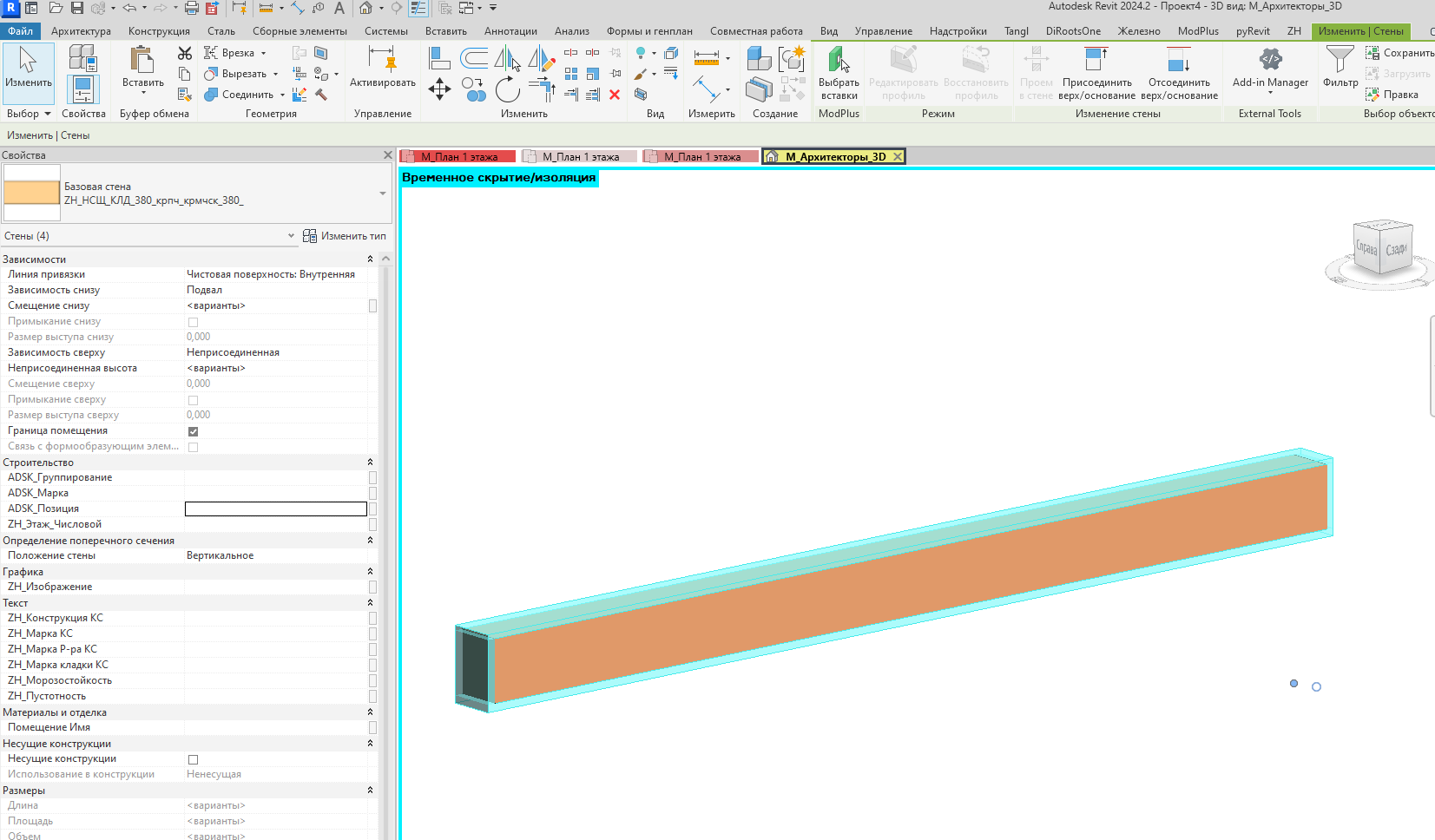Toggle Связь с формообразующим элементом checkbox
Screen dimensions: 1435x840
[x=193, y=447]
